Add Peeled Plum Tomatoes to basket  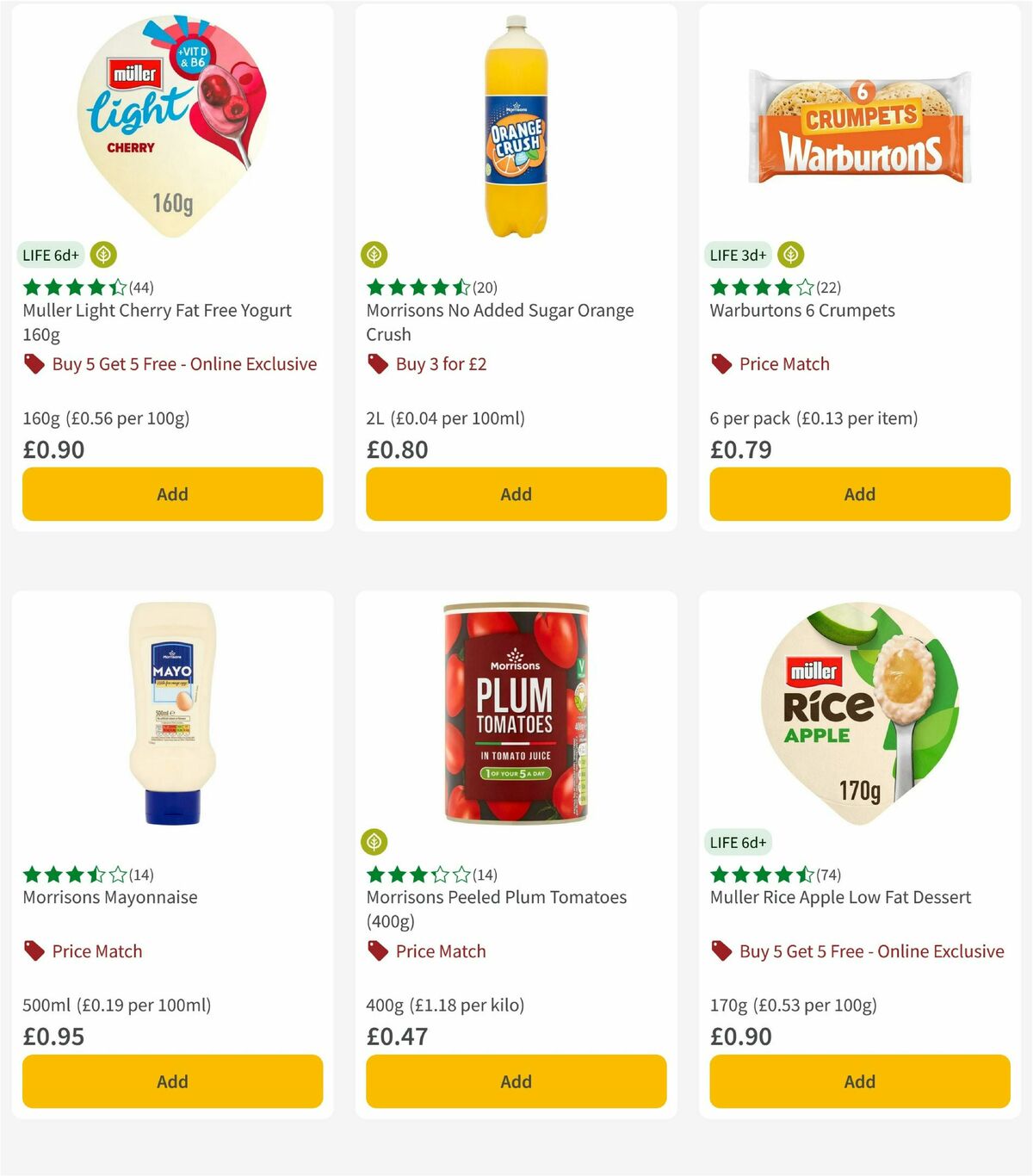point(515,1081)
